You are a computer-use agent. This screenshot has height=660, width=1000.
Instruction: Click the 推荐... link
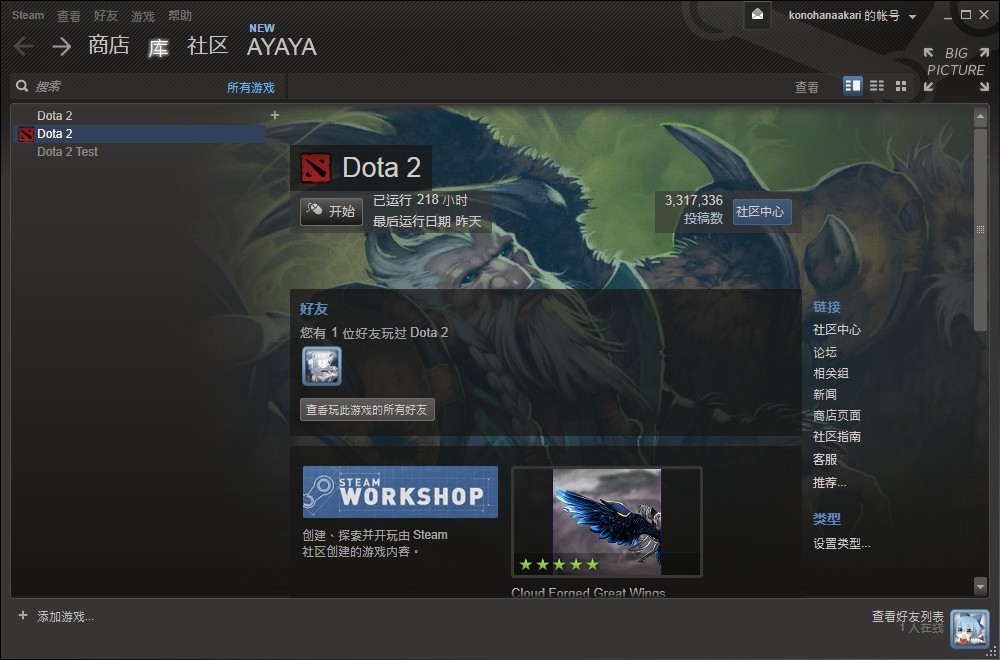pos(829,483)
